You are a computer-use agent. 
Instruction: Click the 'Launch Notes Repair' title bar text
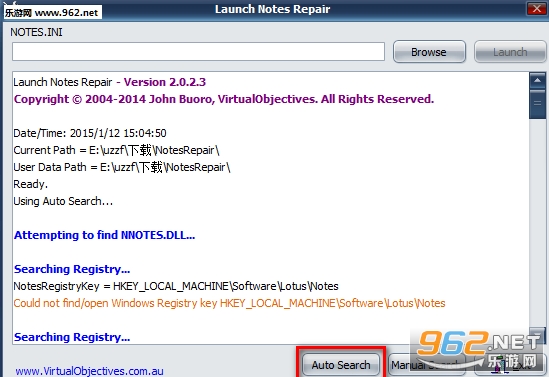pyautogui.click(x=272, y=9)
